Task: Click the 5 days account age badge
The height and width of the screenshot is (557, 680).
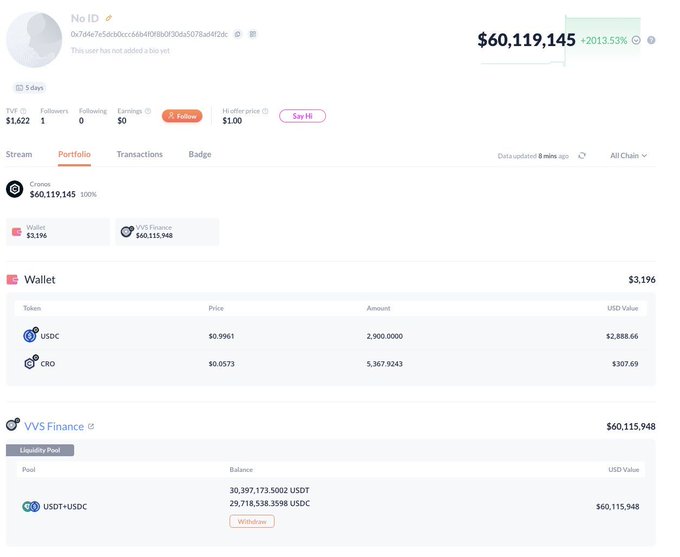Action: coord(30,88)
